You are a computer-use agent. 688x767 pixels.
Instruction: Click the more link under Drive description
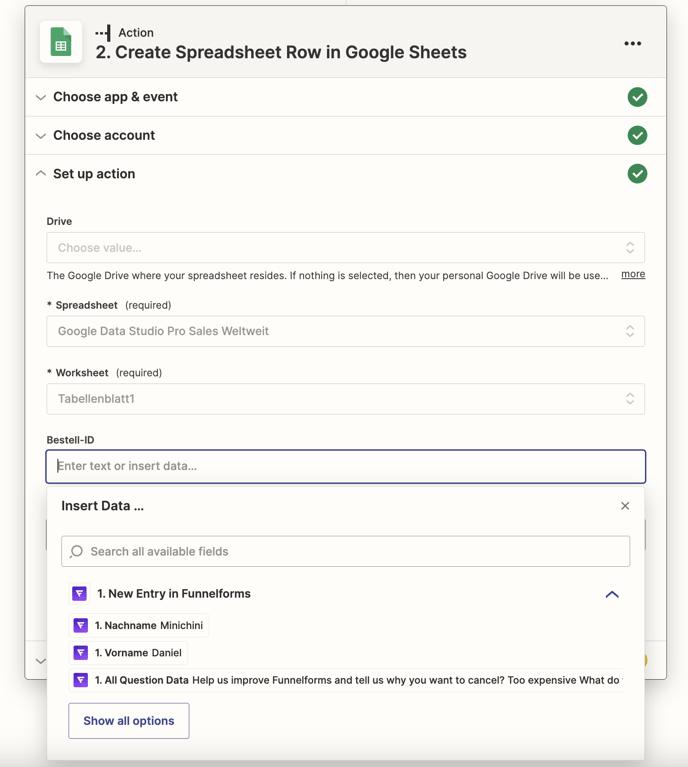click(633, 274)
